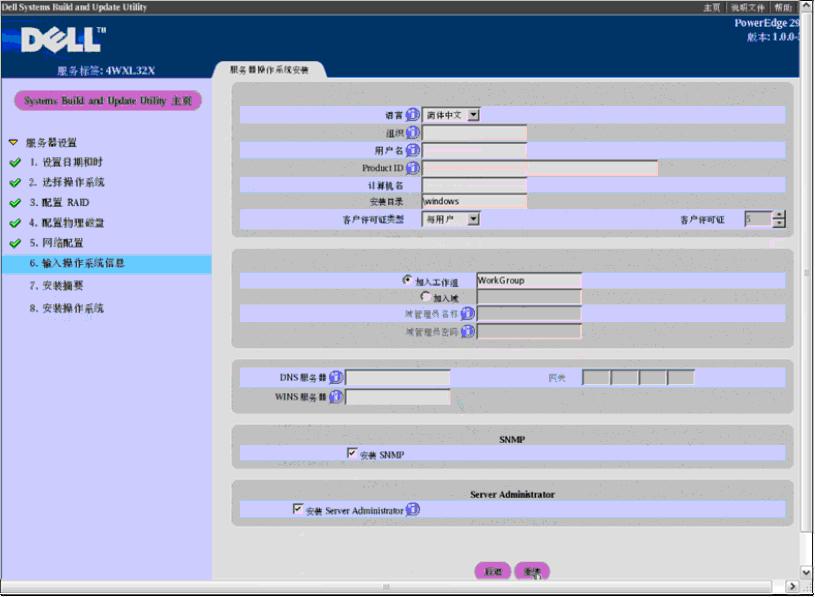This screenshot has height=597, width=815.
Task: Click the green checkmark for step 4
Action: pyautogui.click(x=15, y=223)
